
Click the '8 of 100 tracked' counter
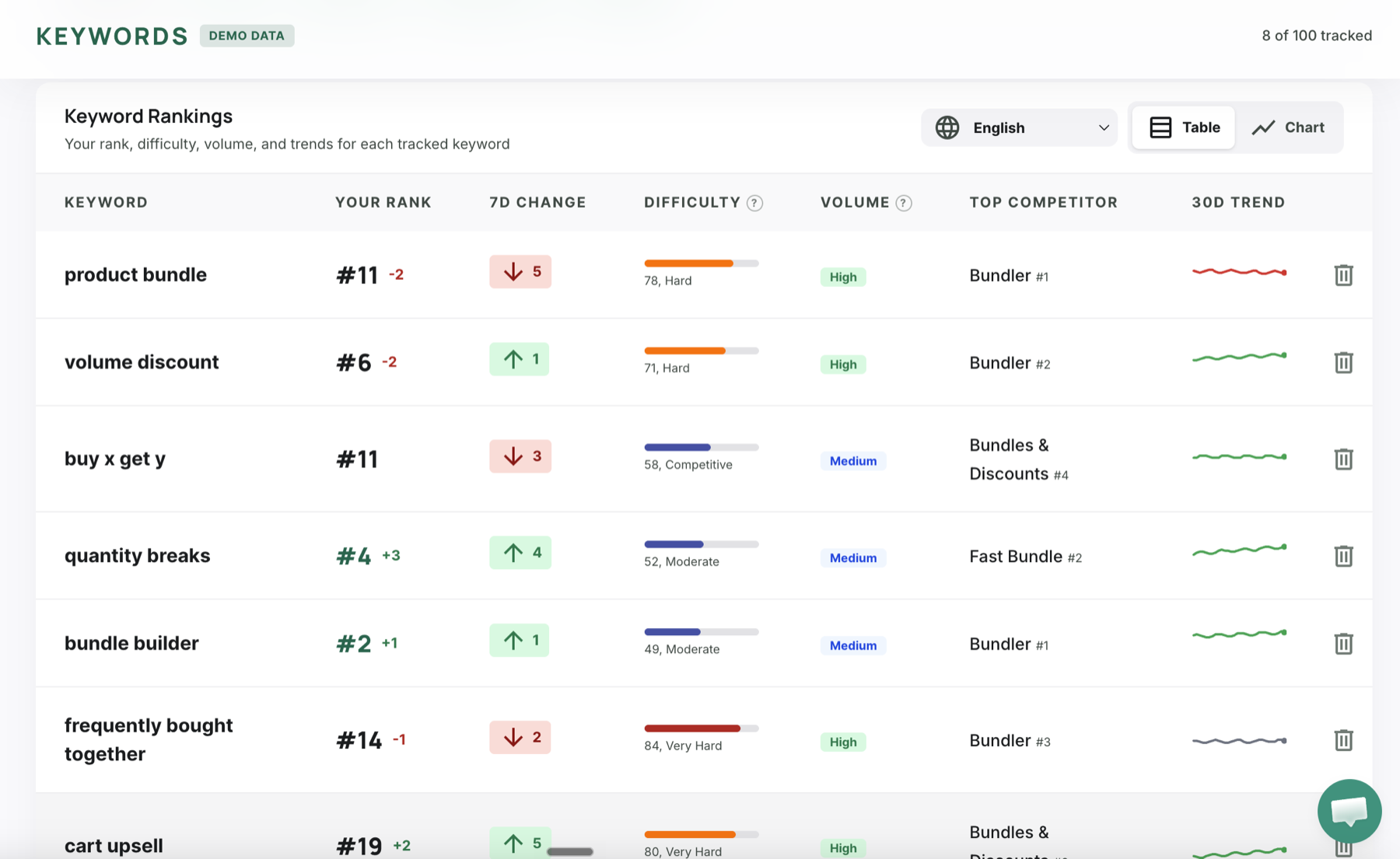[1317, 36]
